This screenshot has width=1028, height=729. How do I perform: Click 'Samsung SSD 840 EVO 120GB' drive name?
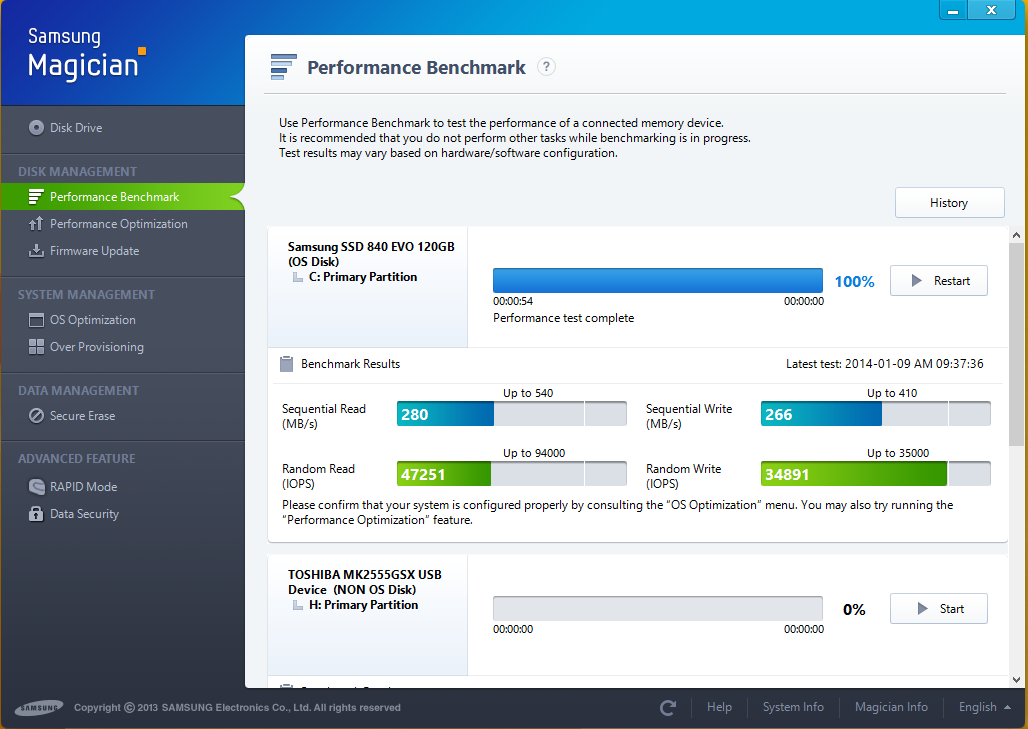click(x=371, y=246)
